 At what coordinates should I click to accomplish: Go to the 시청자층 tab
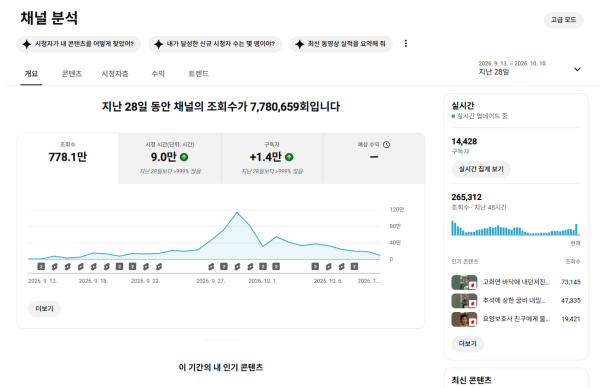click(115, 73)
